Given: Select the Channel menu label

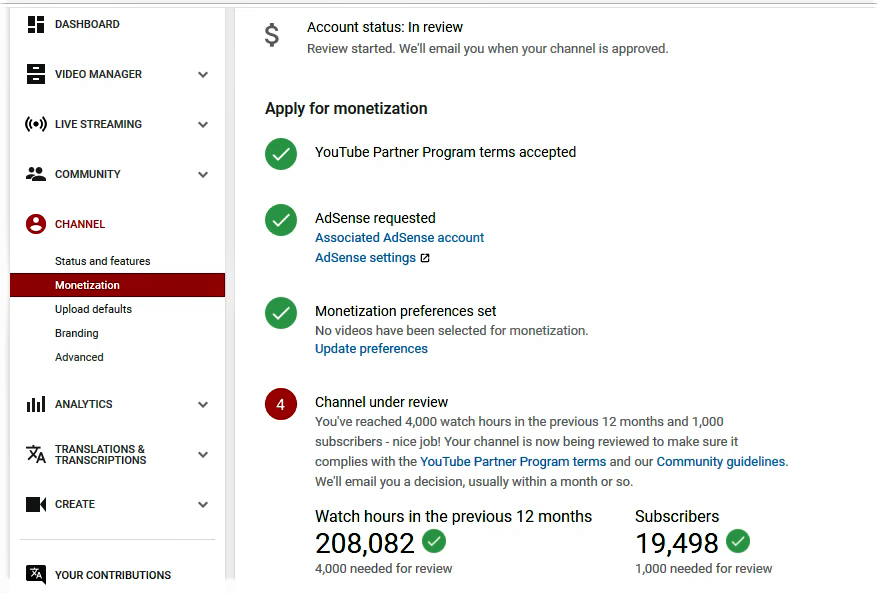Looking at the screenshot, I should click(x=80, y=224).
